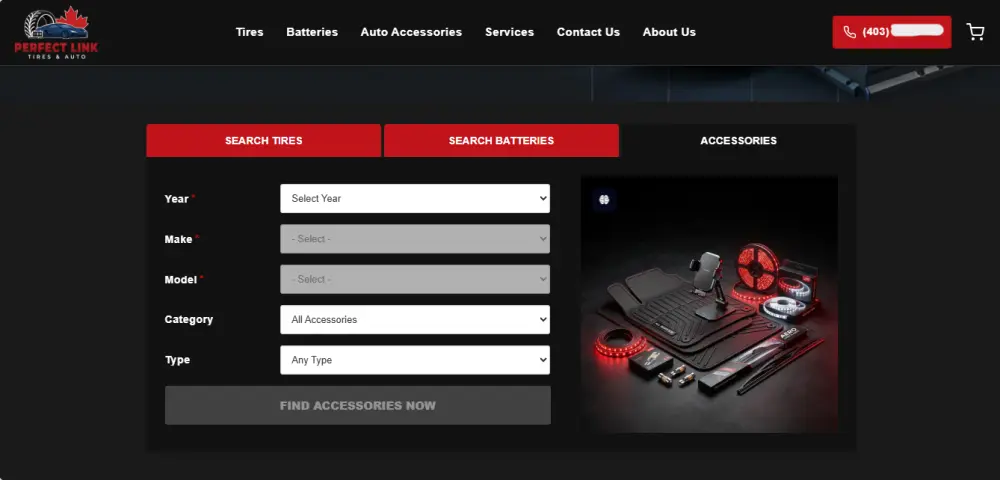
Task: Click the car accessories product image
Action: tap(709, 305)
